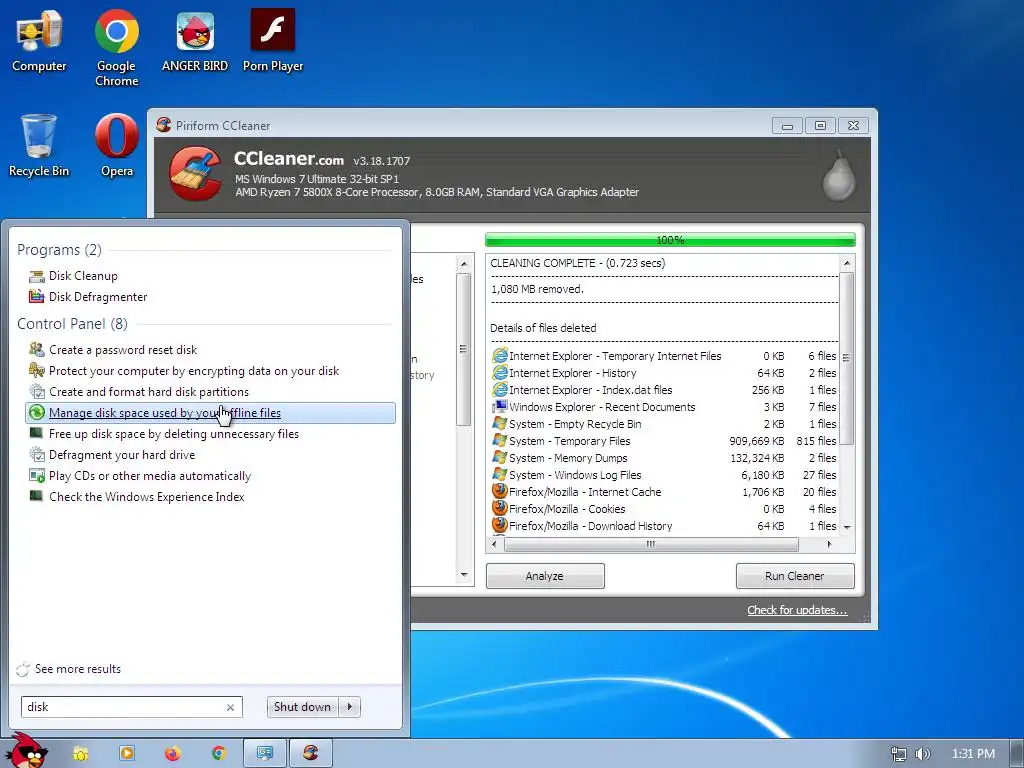This screenshot has height=768, width=1024.
Task: Click the Piriform pear logo
Action: pos(839,175)
